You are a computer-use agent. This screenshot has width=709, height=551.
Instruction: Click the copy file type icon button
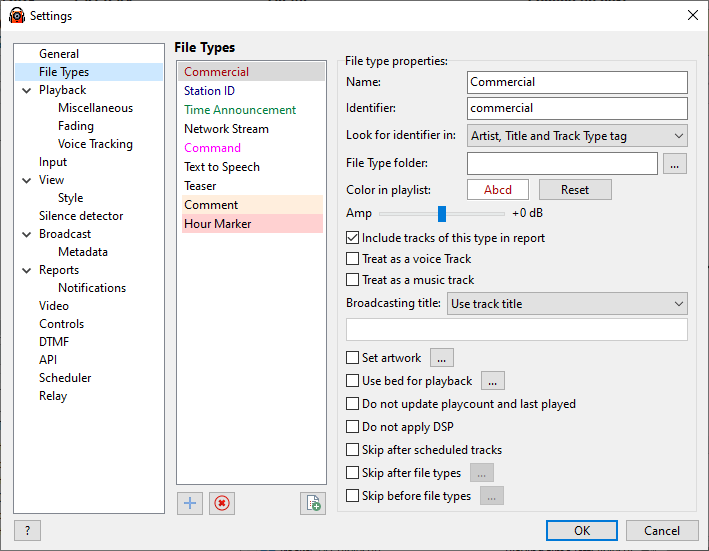point(313,503)
